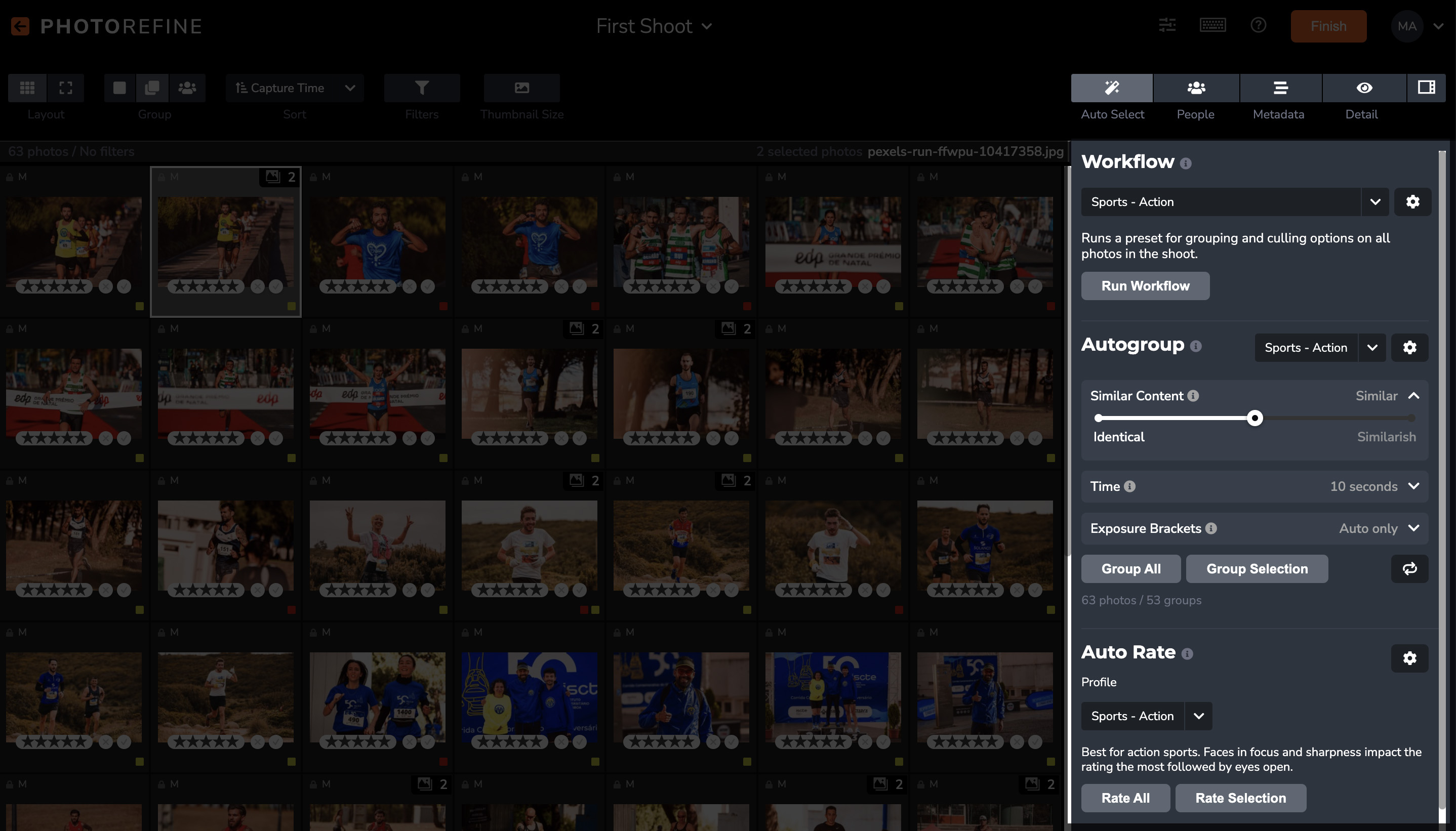Open the Capture Time sort dropdown
This screenshot has height=831, width=1456.
tap(295, 88)
